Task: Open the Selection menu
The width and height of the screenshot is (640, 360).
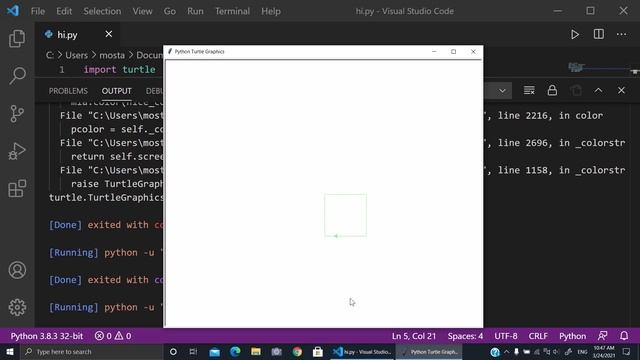Action: 102,11
